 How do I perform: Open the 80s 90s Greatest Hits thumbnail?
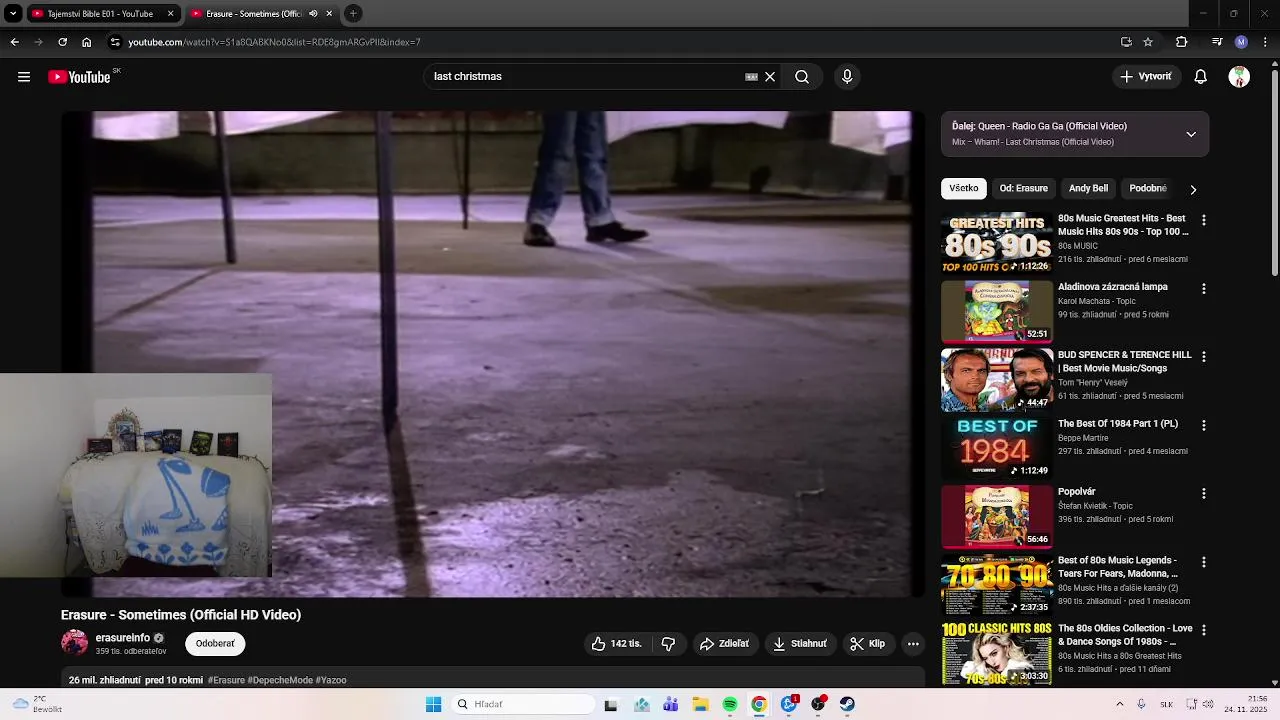pos(997,242)
